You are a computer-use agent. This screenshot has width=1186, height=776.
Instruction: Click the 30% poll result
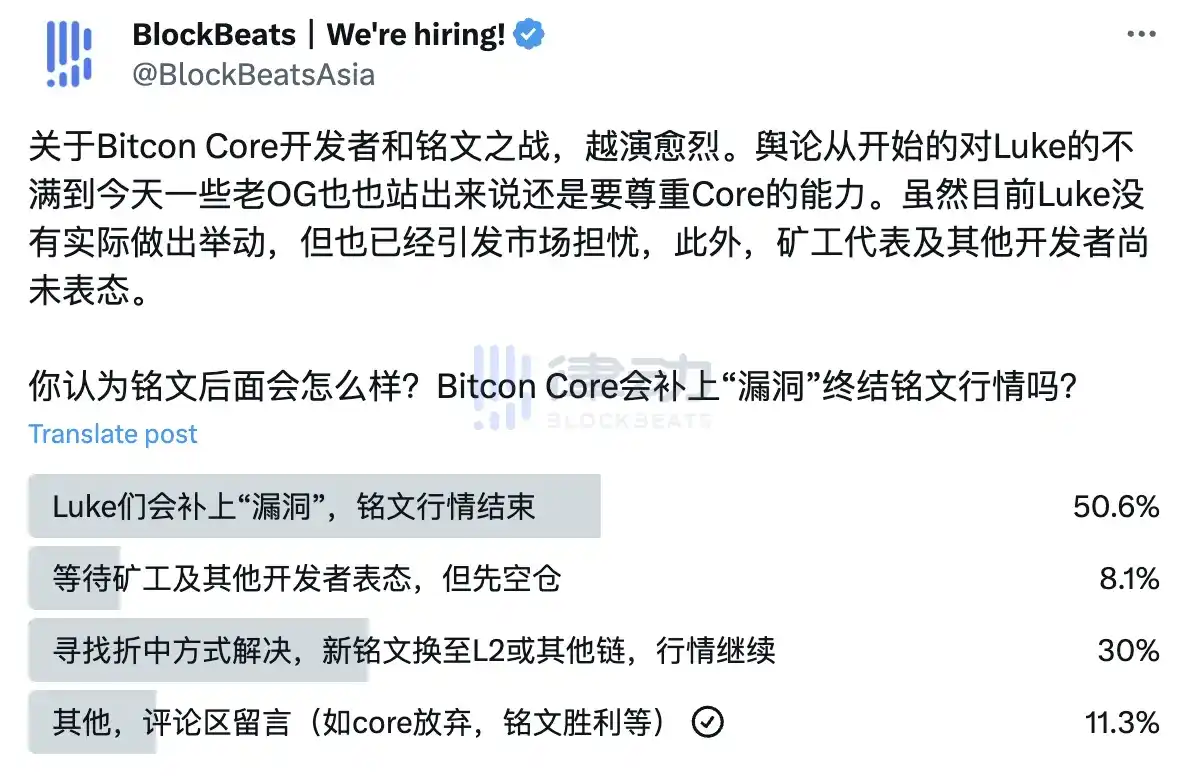click(x=1129, y=651)
